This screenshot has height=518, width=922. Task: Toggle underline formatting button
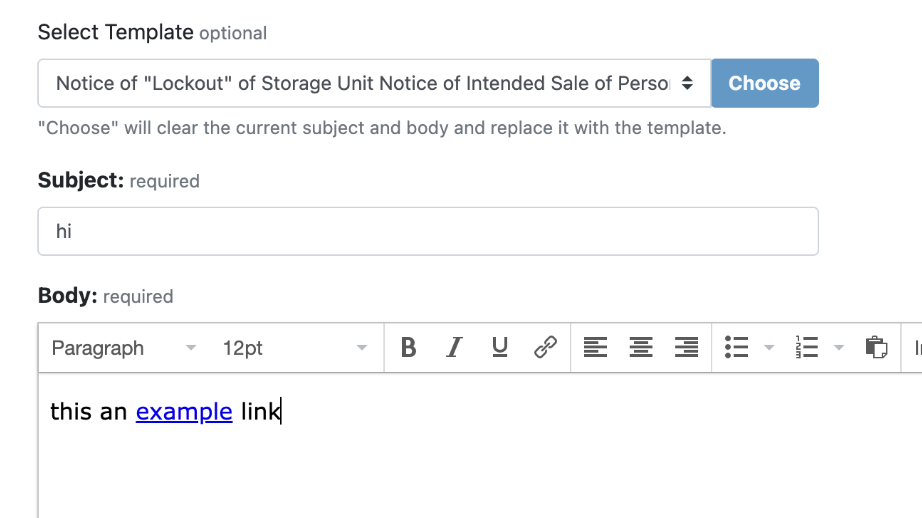(500, 347)
